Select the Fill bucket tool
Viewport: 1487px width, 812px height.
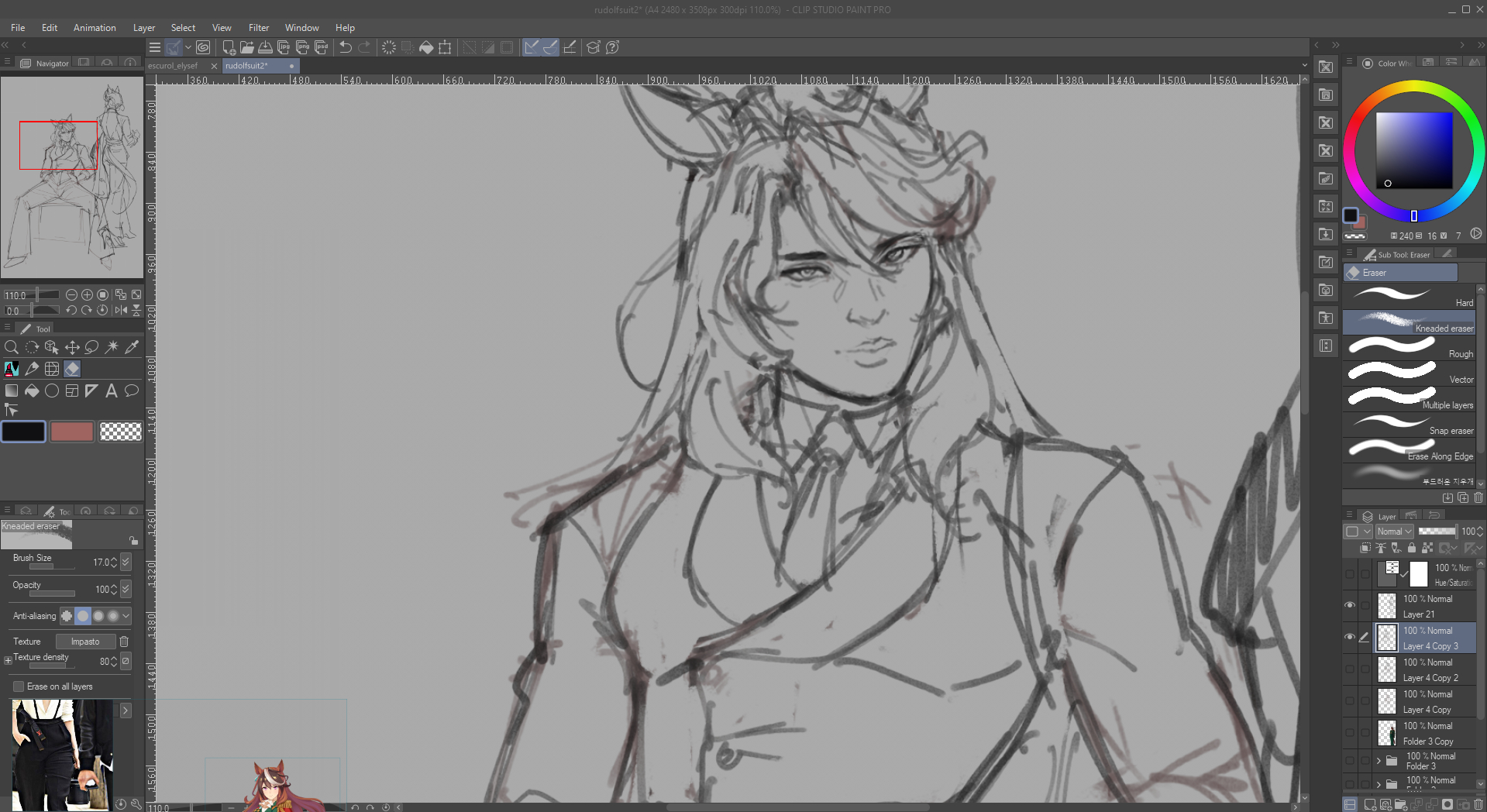(x=32, y=391)
